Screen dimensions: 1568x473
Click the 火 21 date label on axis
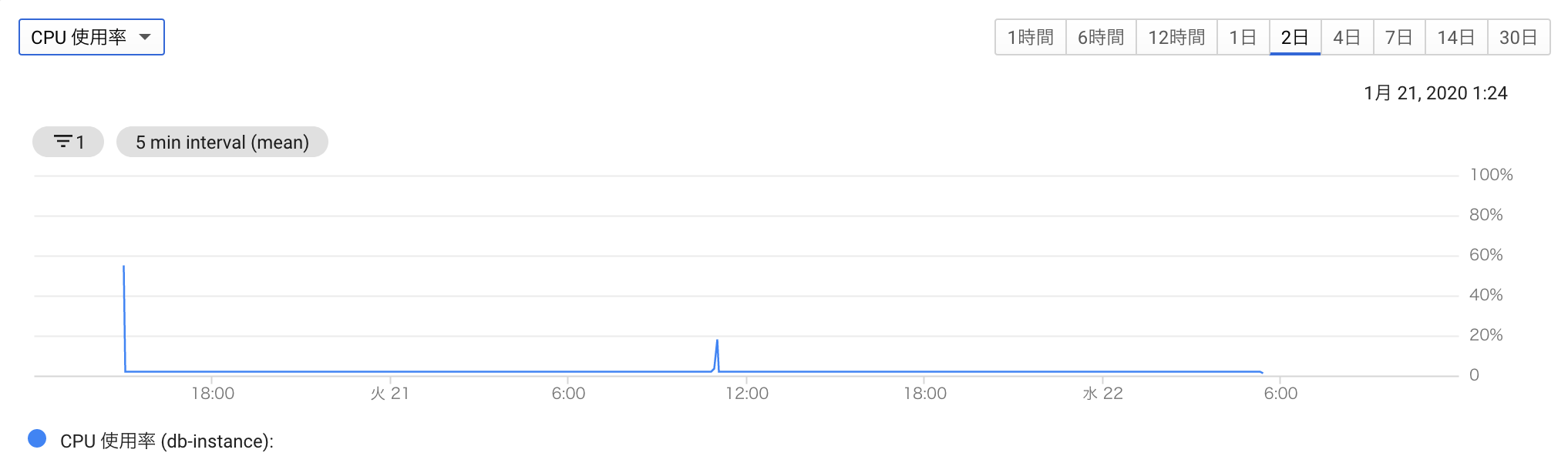(x=389, y=394)
